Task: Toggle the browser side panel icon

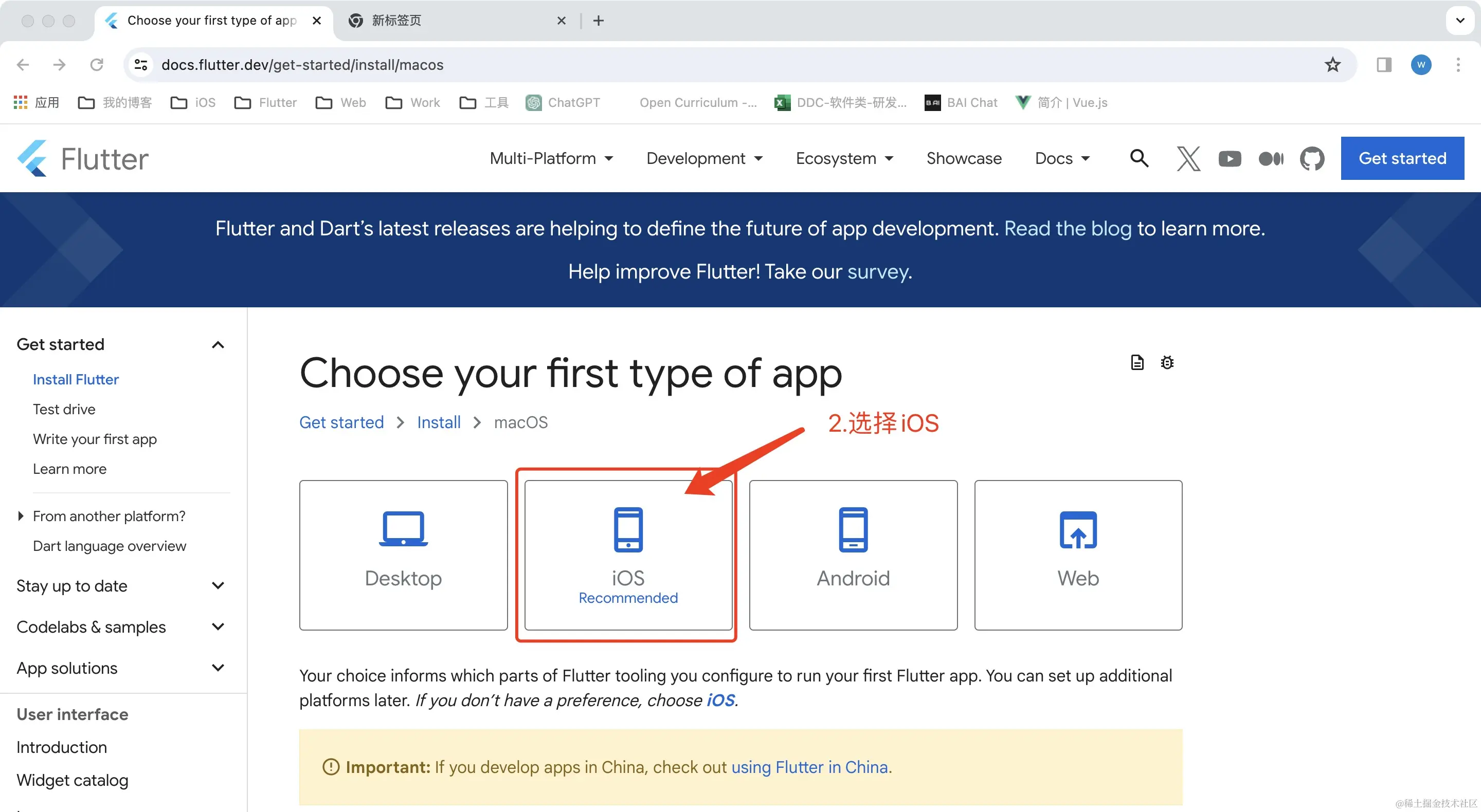Action: (1384, 65)
